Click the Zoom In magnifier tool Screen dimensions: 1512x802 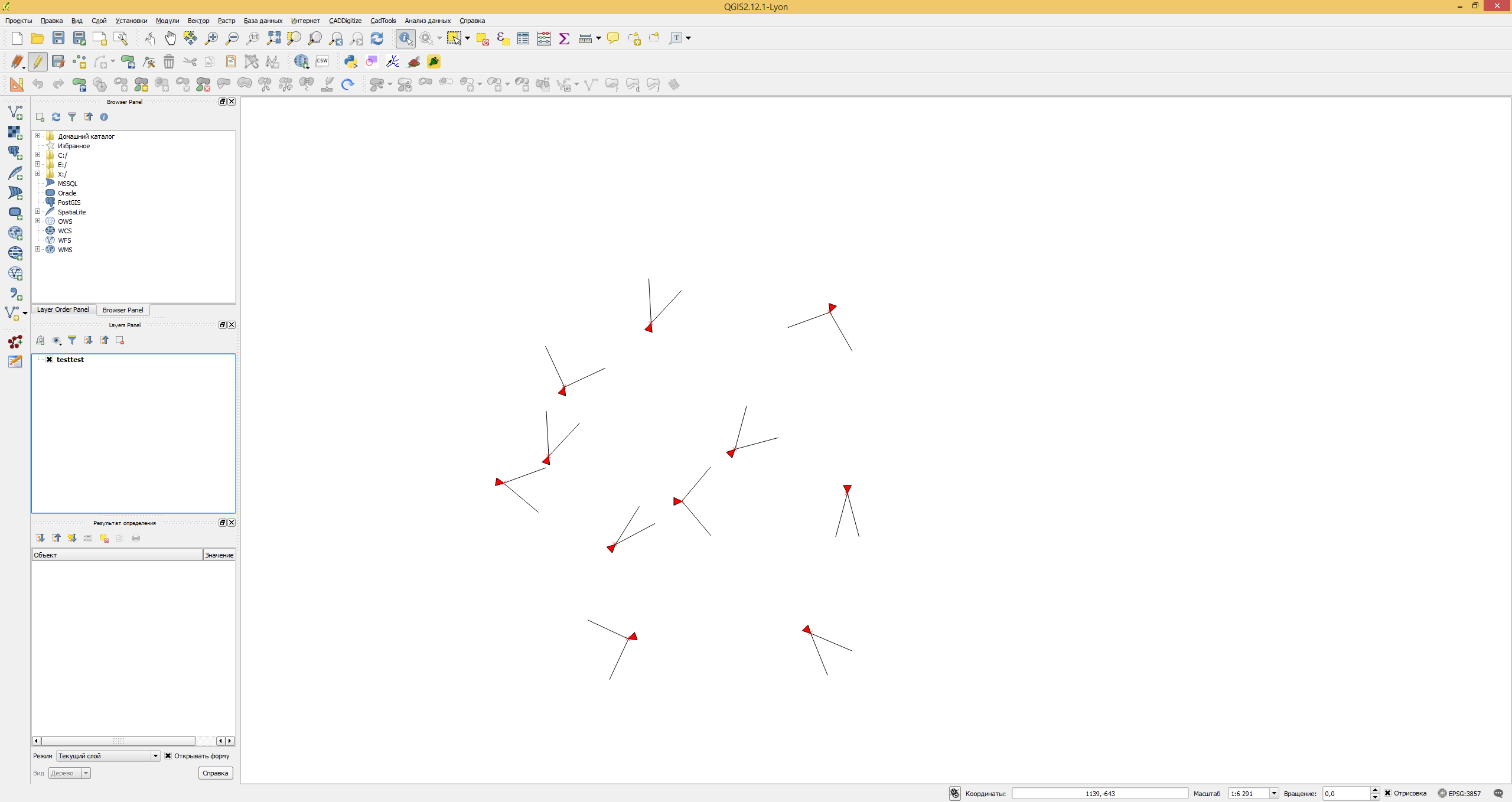coord(211,38)
